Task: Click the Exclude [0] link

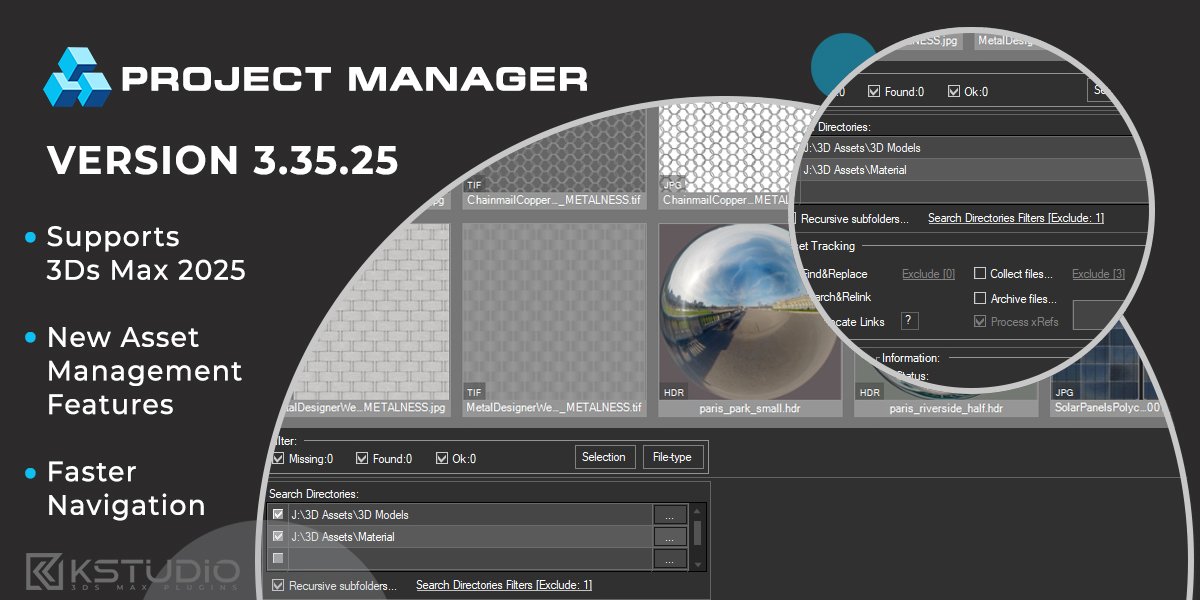Action: tap(928, 274)
